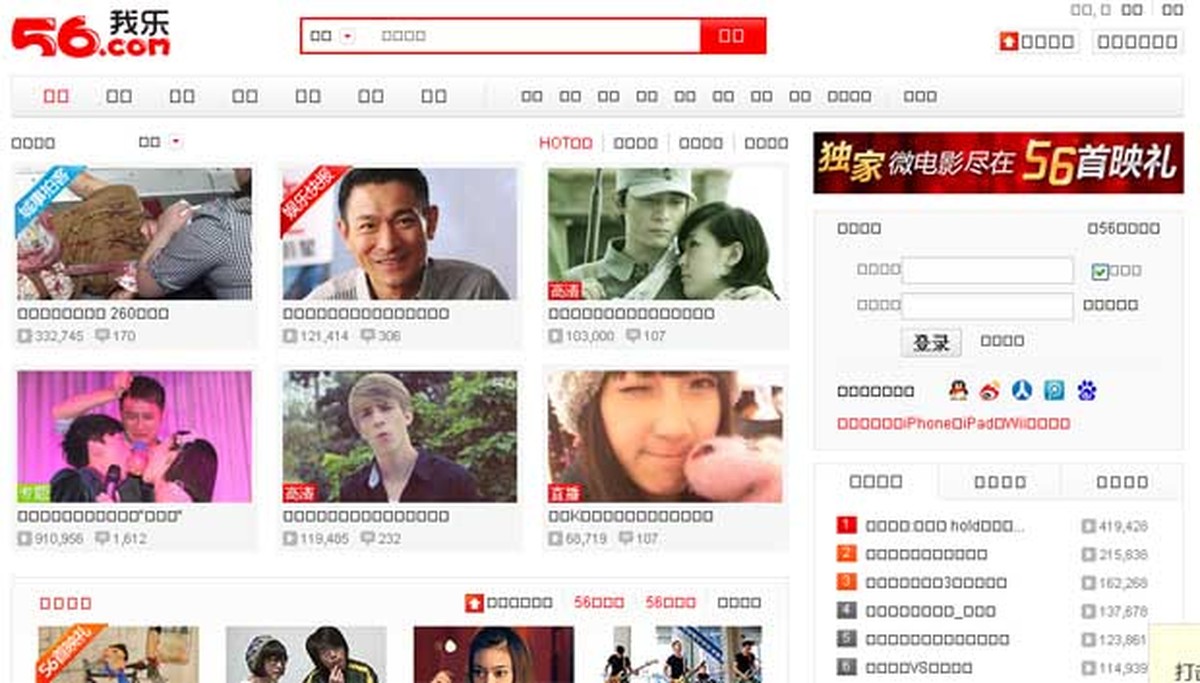This screenshot has width=1200, height=683.
Task: Click play-count icon beside 68,719
Action: (555, 538)
